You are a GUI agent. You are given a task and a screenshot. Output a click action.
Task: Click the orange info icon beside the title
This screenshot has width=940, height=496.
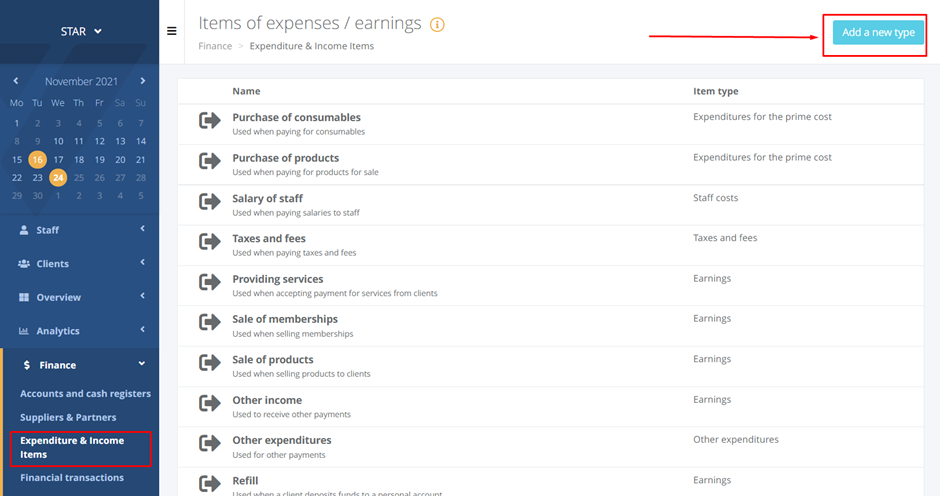tap(437, 25)
